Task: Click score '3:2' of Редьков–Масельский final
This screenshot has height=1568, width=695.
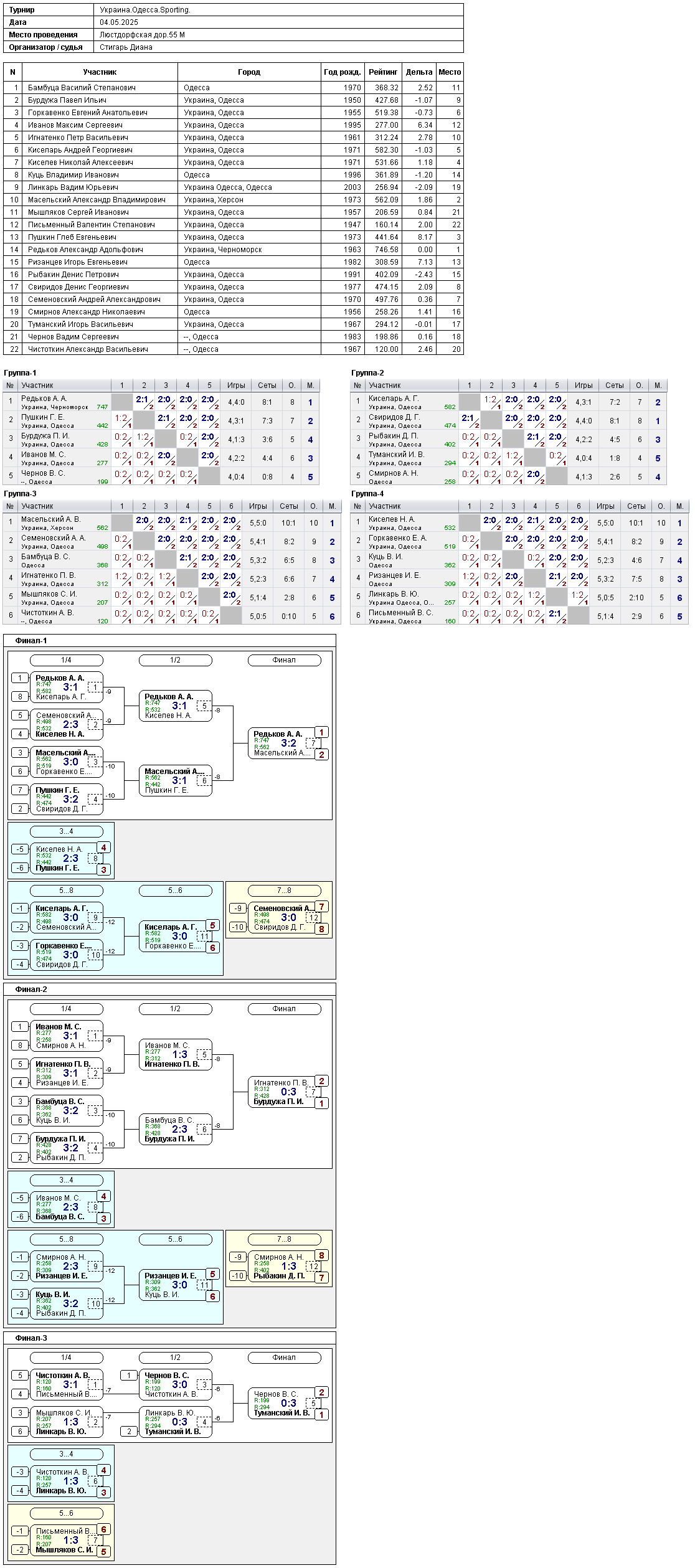Action: (x=288, y=744)
